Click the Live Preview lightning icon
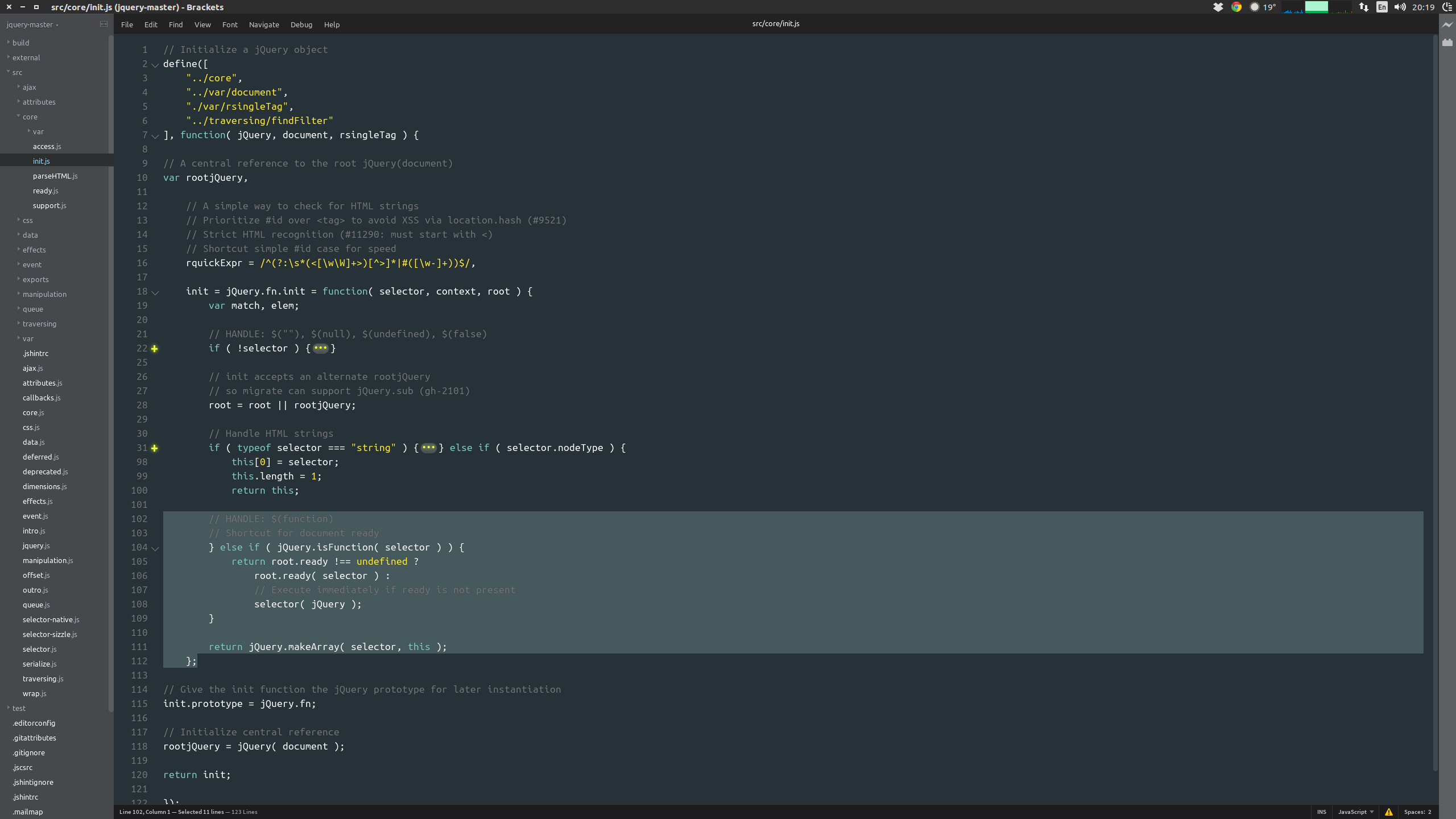Screen dimensions: 1456x819 click(x=1447, y=25)
